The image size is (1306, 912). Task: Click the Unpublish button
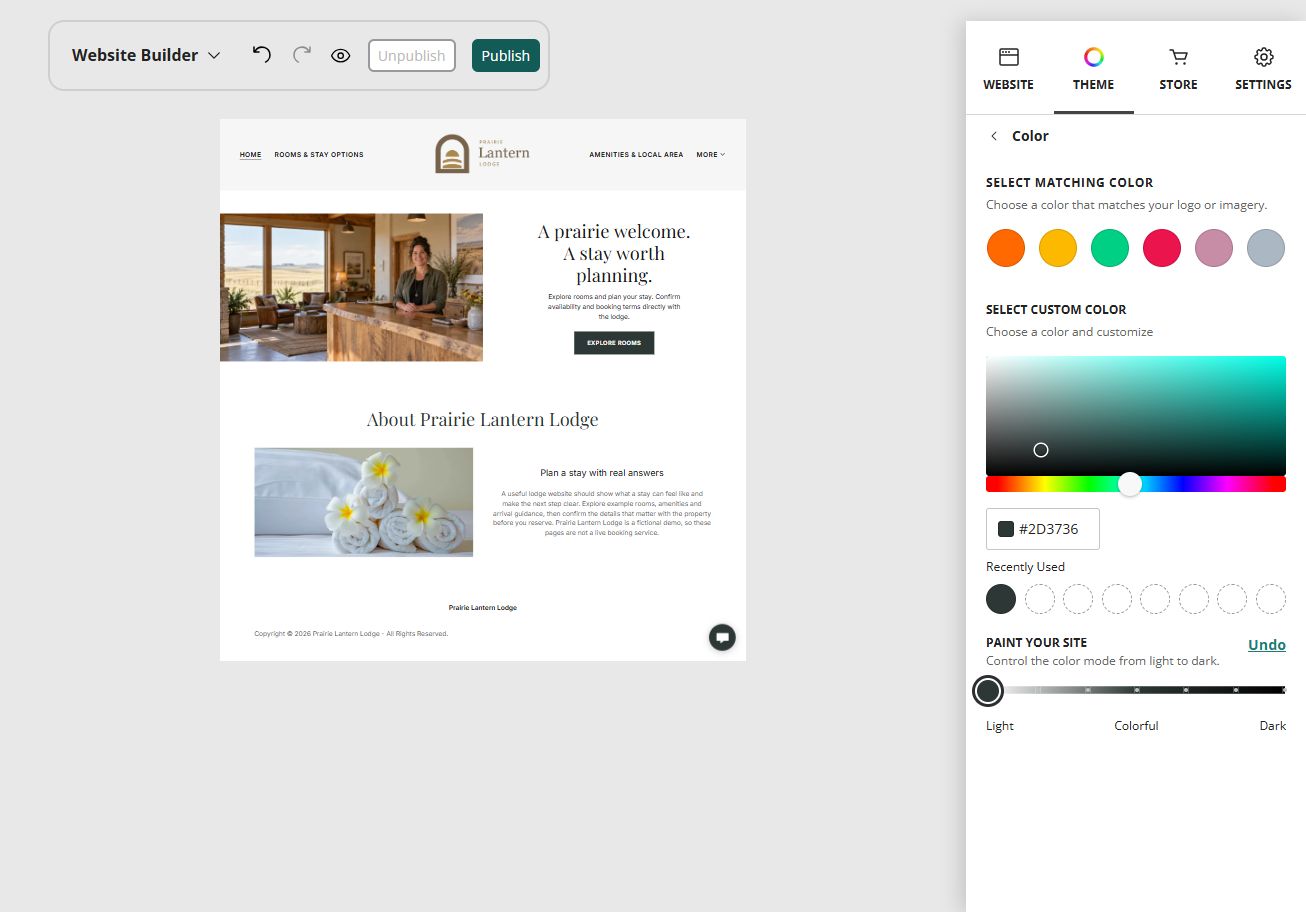coord(412,56)
